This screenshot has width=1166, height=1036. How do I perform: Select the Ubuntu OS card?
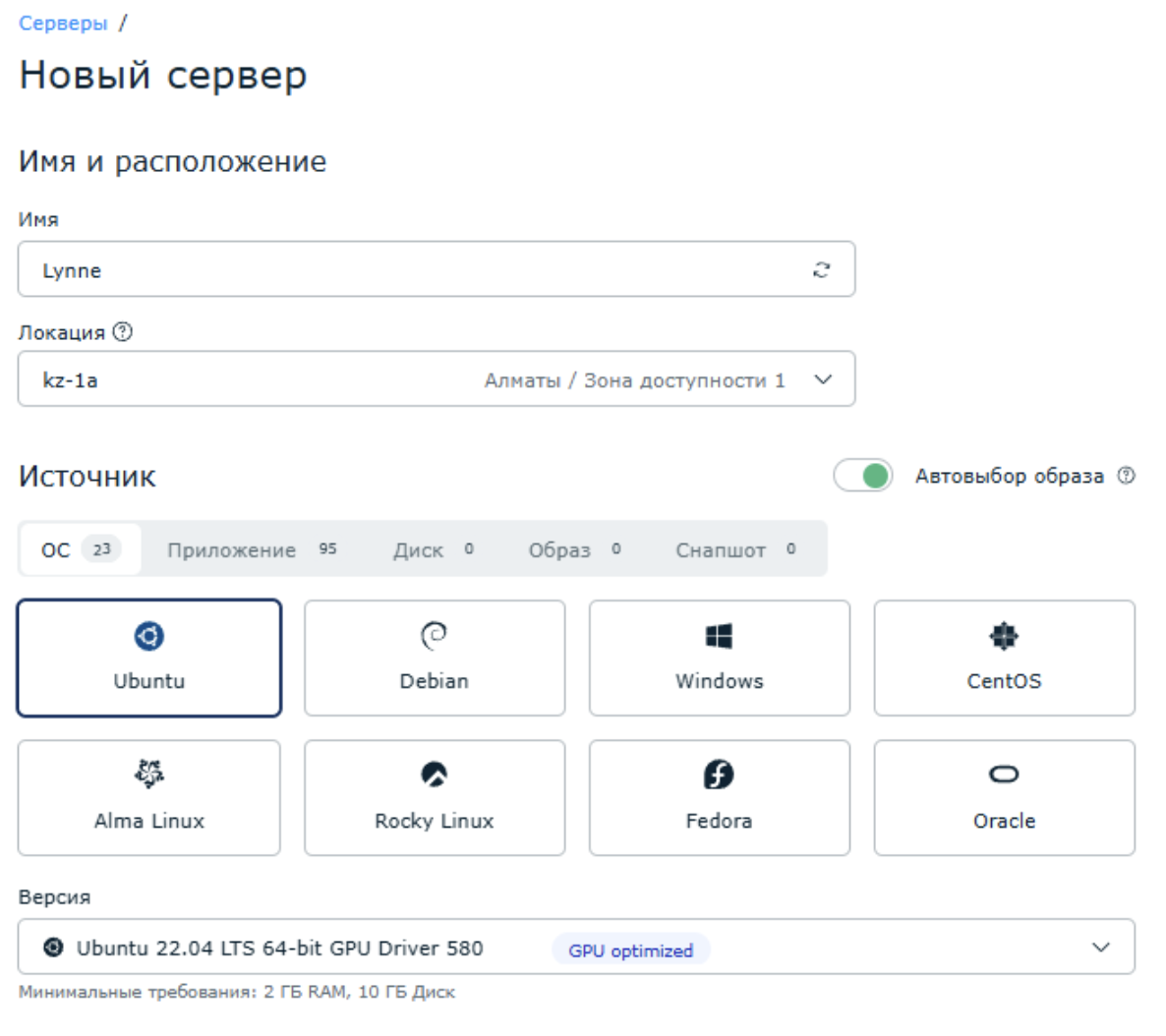149,659
